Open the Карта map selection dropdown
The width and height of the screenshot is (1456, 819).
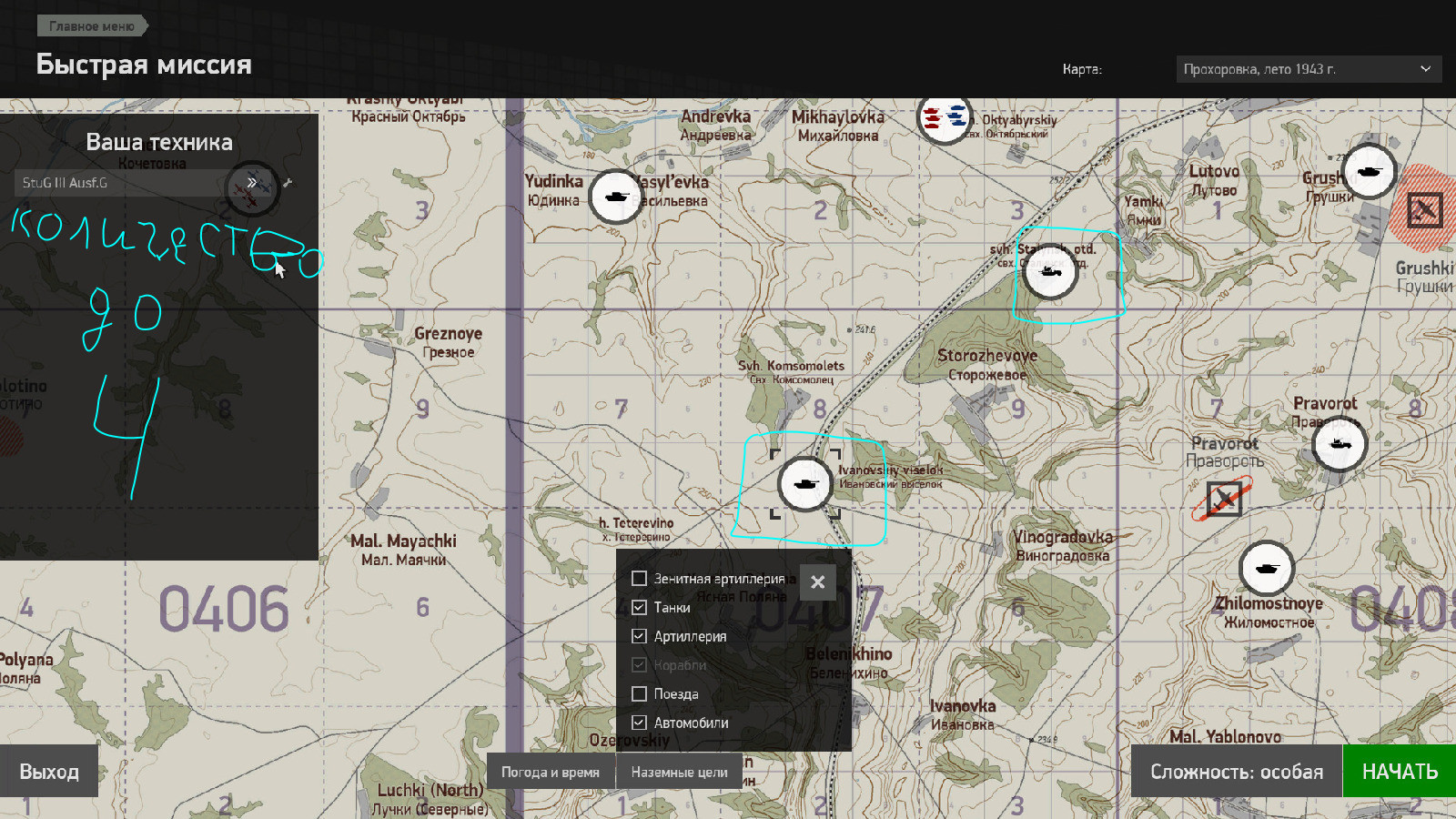(1309, 69)
